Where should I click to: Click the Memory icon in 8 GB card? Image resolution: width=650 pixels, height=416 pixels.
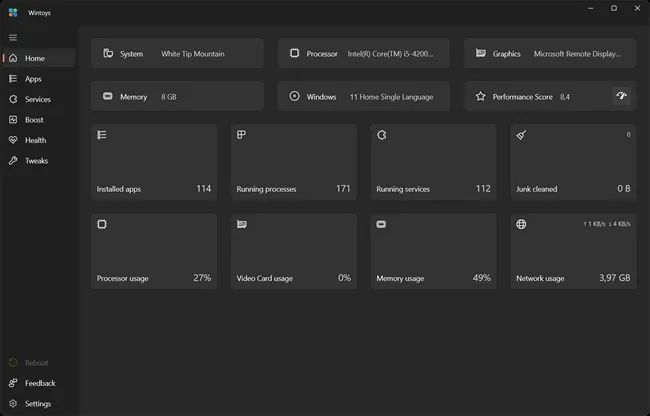pos(108,96)
